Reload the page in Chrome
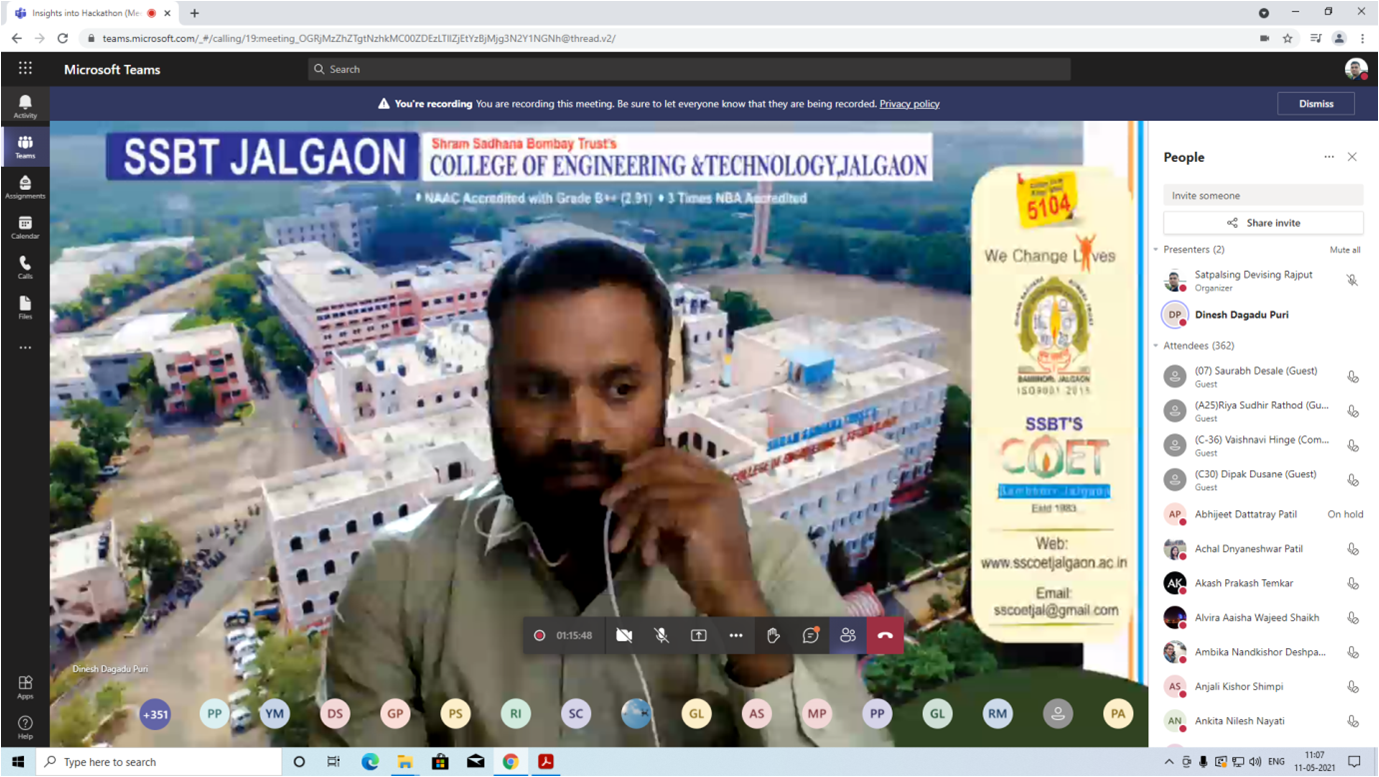Viewport: 1379px width, 777px height. [63, 38]
